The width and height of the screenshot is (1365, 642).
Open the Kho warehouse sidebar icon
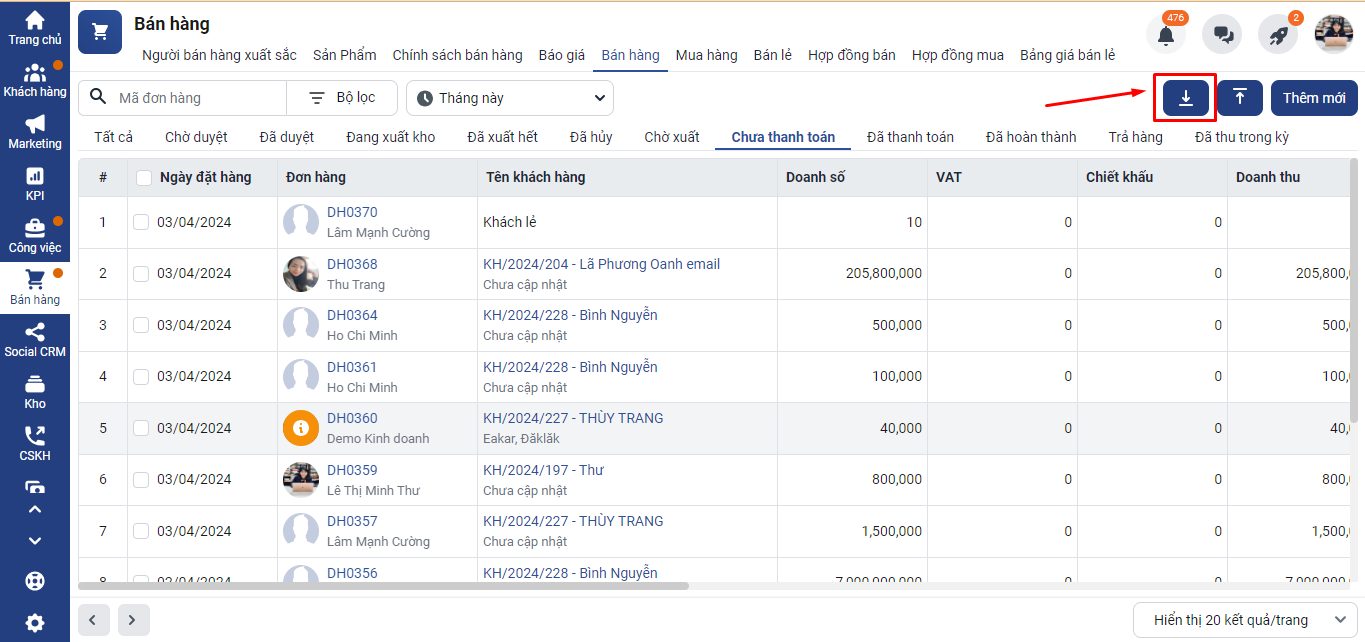[35, 392]
